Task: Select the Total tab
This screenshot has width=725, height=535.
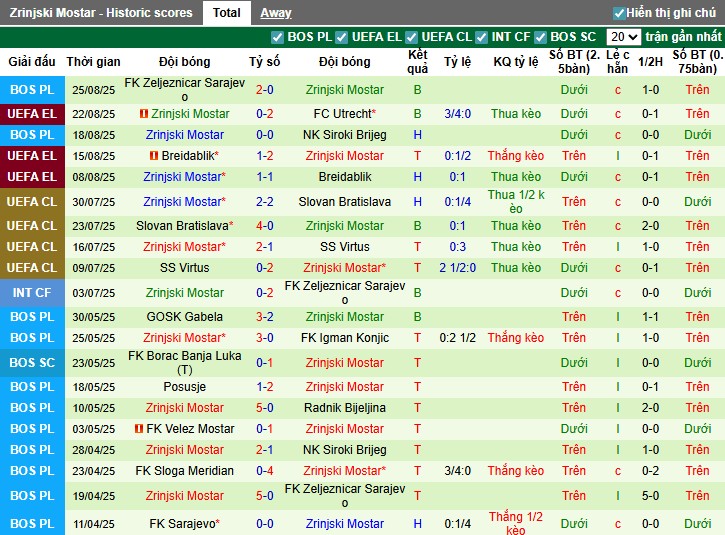Action: click(x=226, y=13)
